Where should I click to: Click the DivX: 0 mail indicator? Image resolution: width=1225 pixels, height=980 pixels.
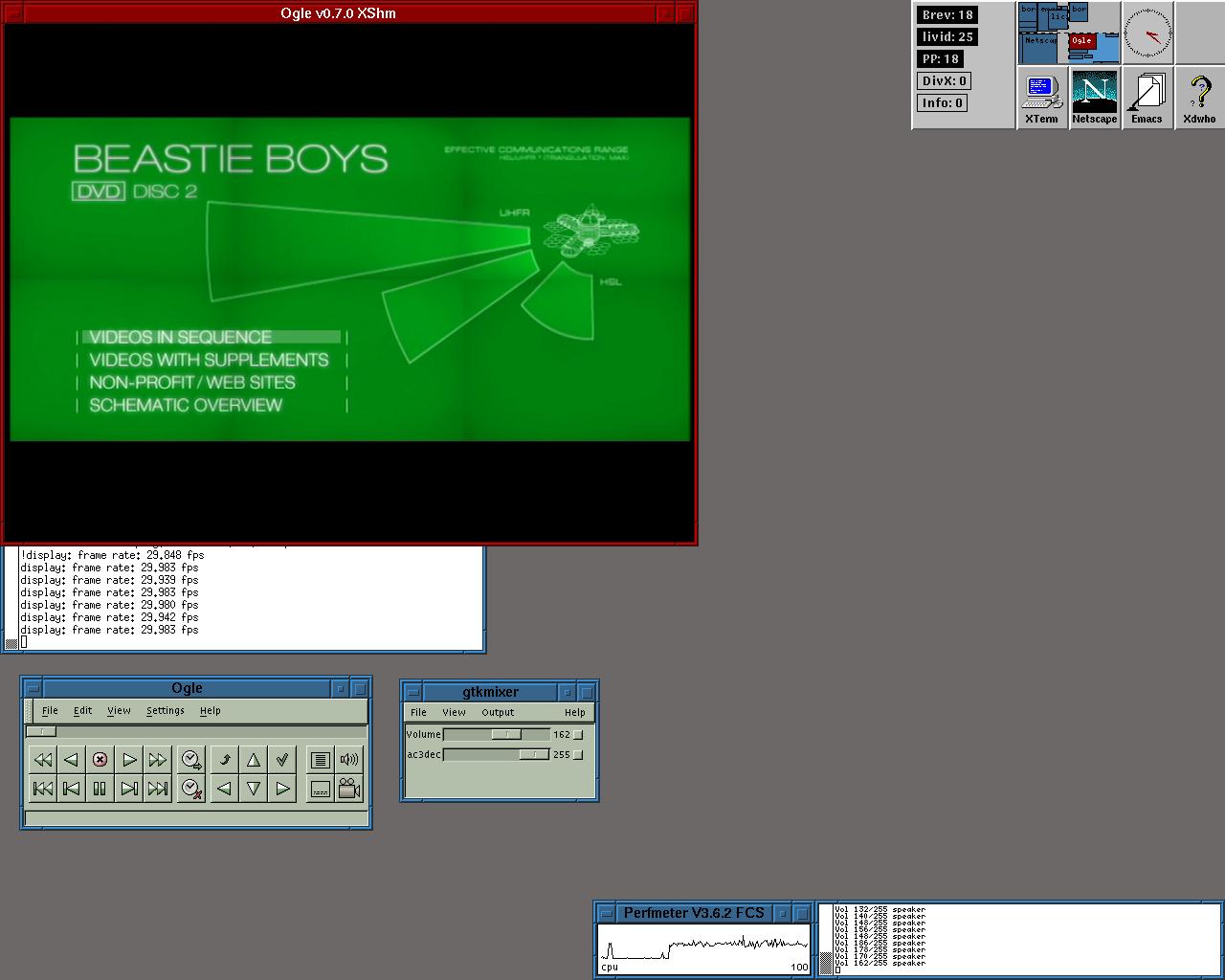tap(943, 80)
